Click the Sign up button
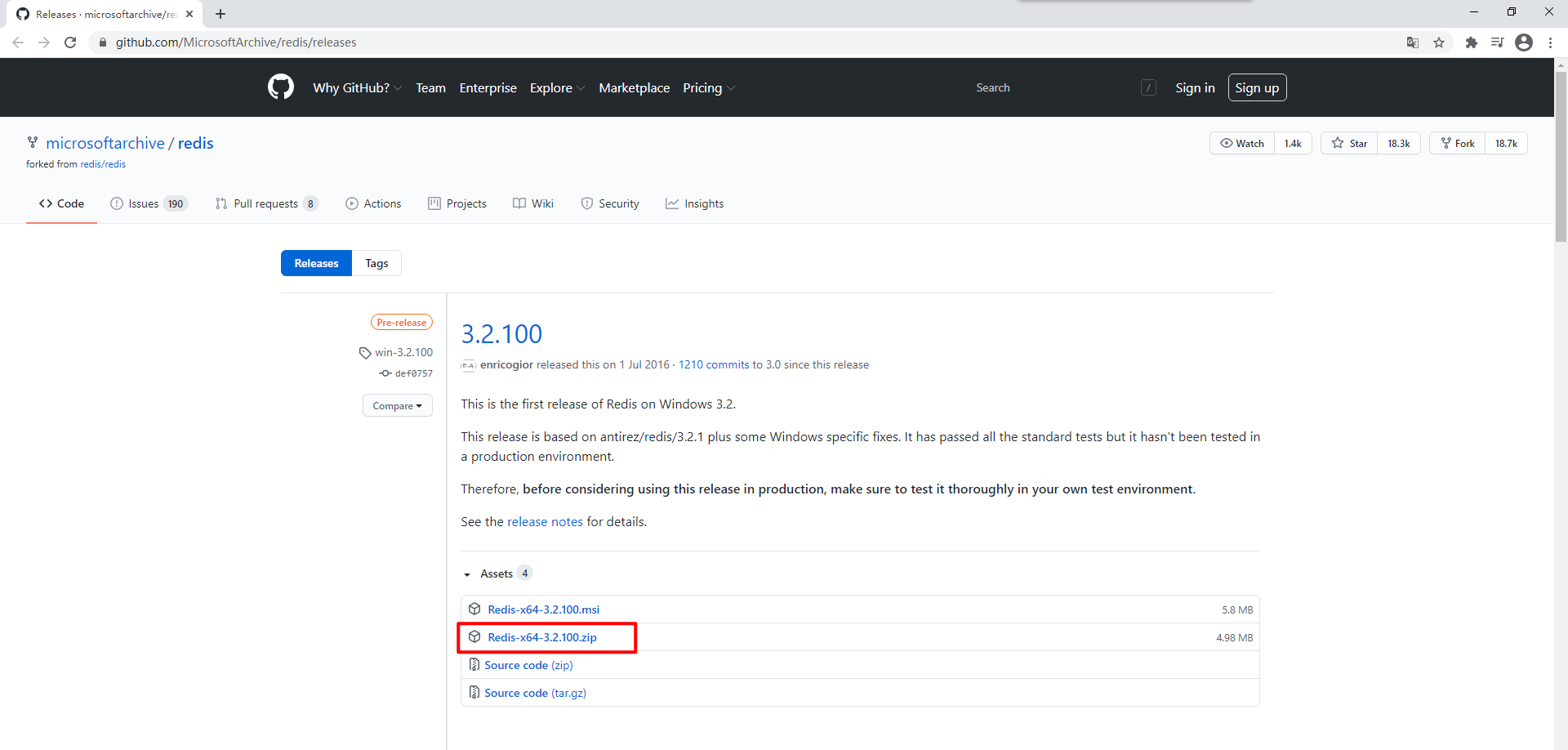Image resolution: width=1568 pixels, height=750 pixels. click(1257, 87)
